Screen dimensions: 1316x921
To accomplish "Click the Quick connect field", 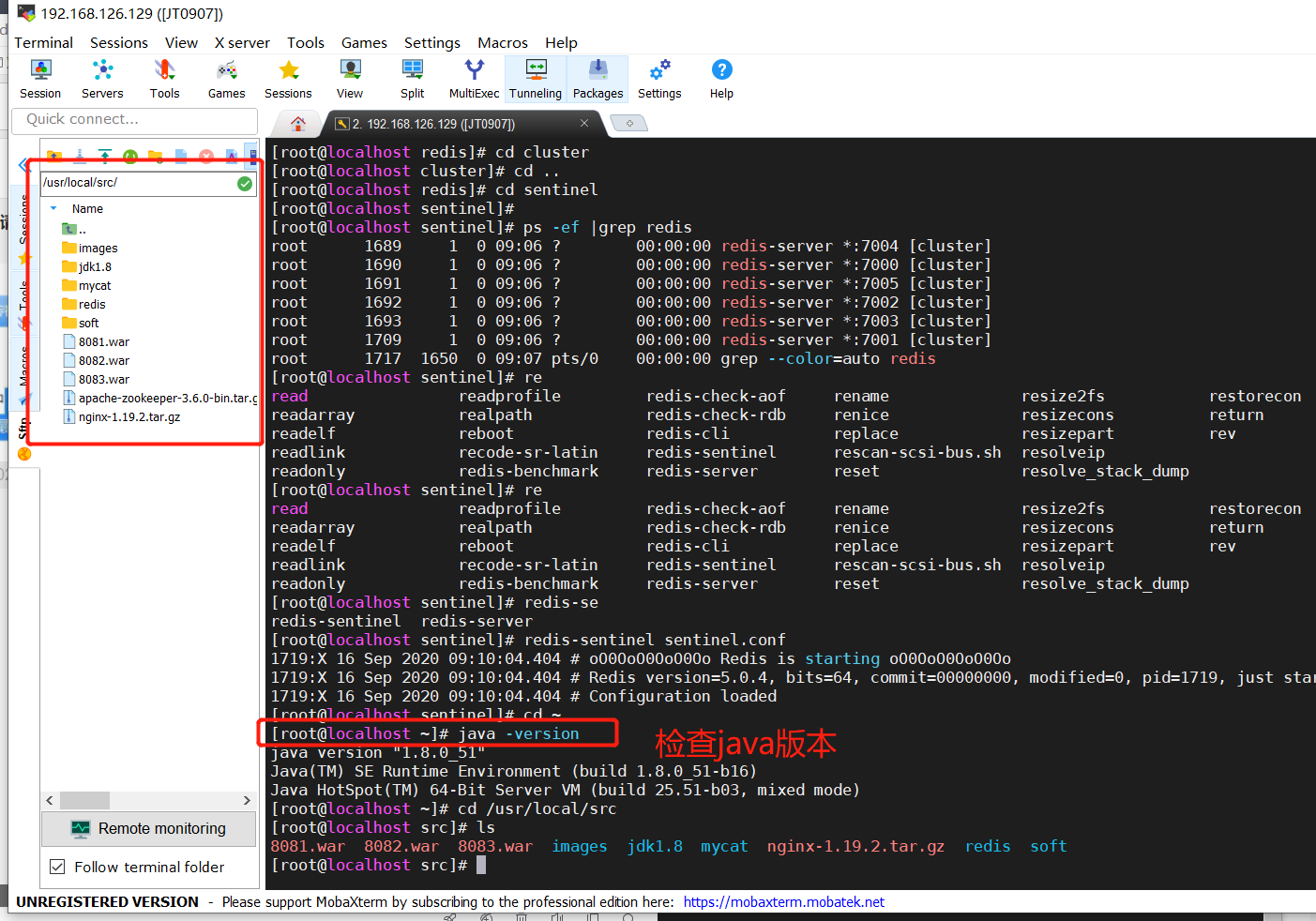I will 135,119.
